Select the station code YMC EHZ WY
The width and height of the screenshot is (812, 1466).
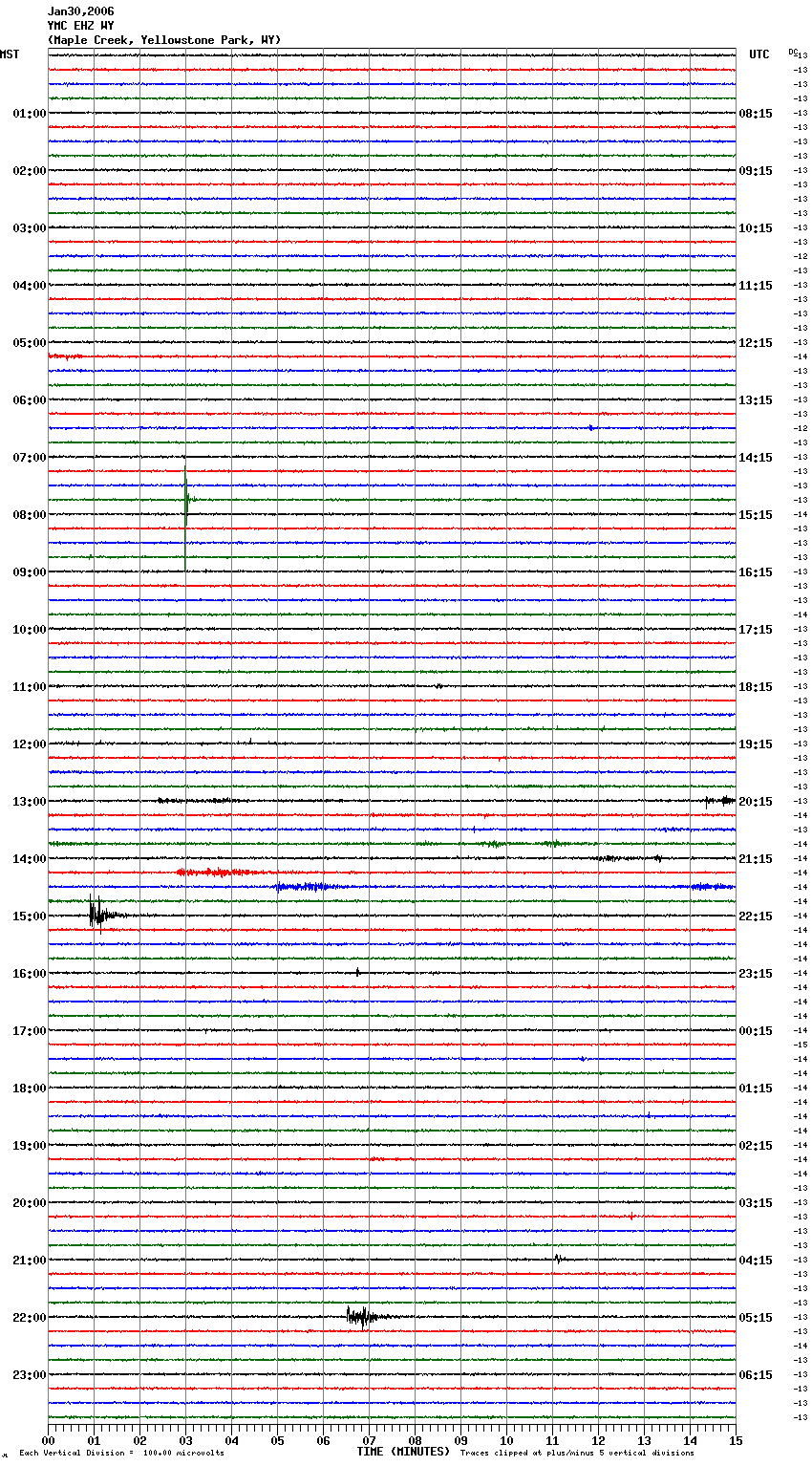80,26
